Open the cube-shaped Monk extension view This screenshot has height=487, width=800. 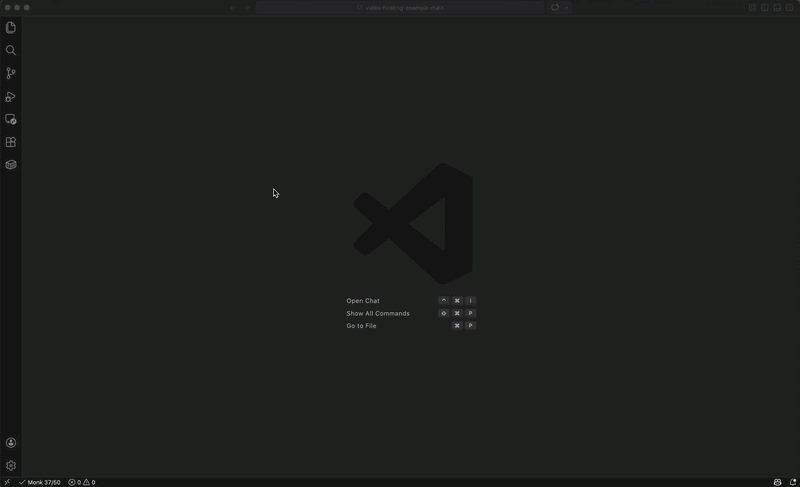point(11,164)
